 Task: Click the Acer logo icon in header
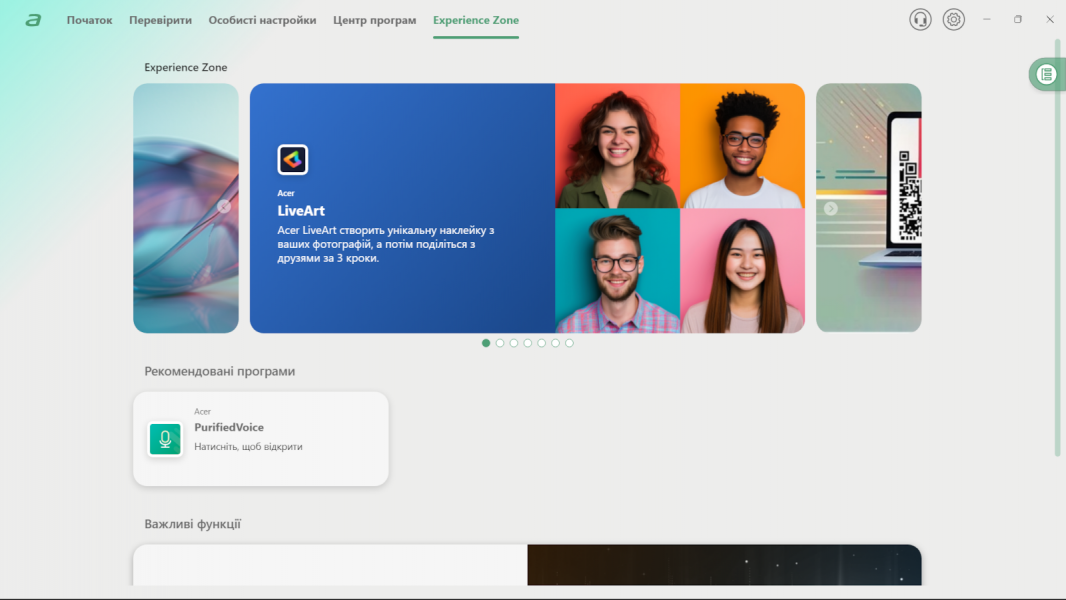33,20
